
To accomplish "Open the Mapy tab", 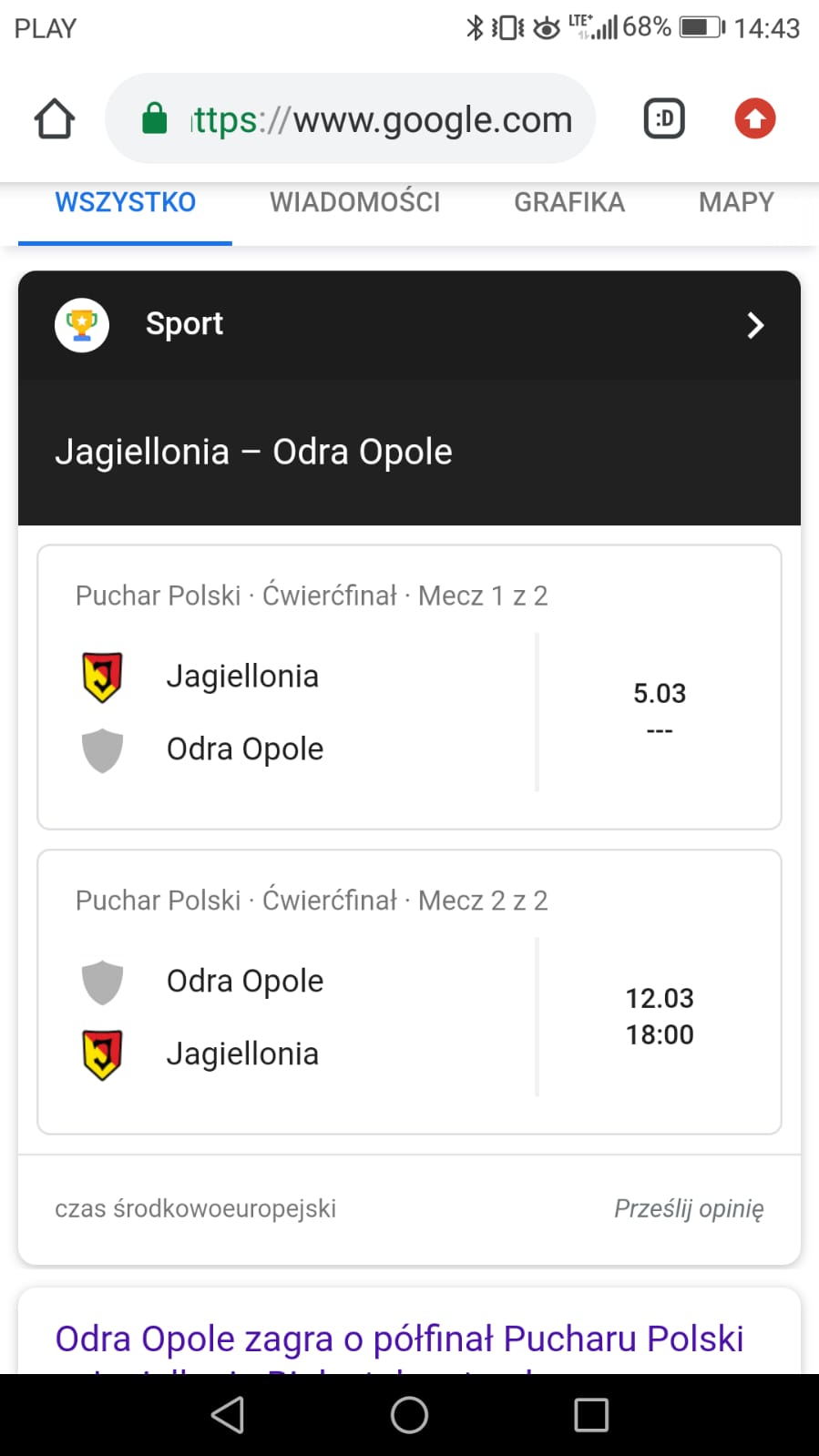I will click(736, 202).
